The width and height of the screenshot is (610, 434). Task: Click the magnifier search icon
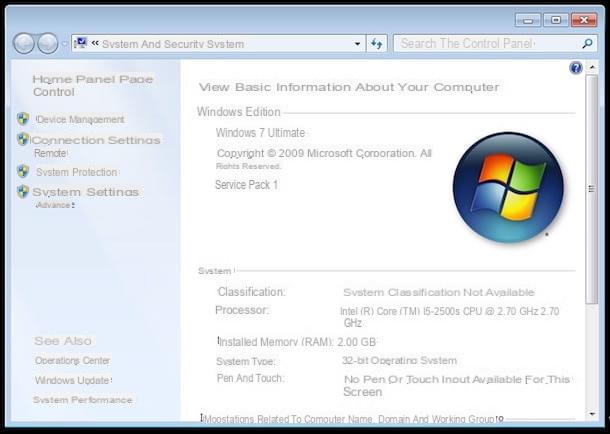click(x=587, y=43)
